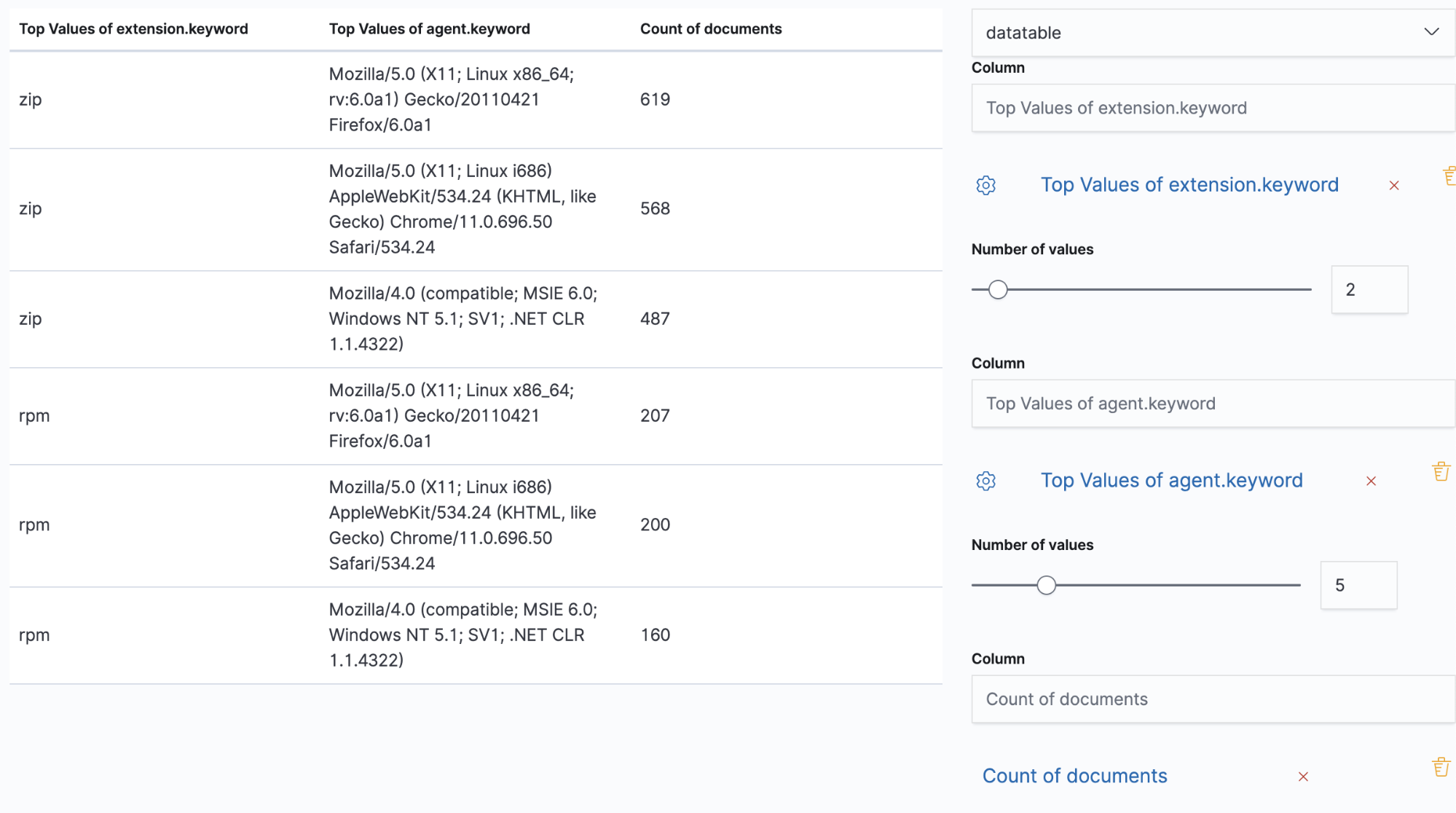Remove agent.keyword configuration with red X
The image size is (1456, 813).
point(1371,482)
